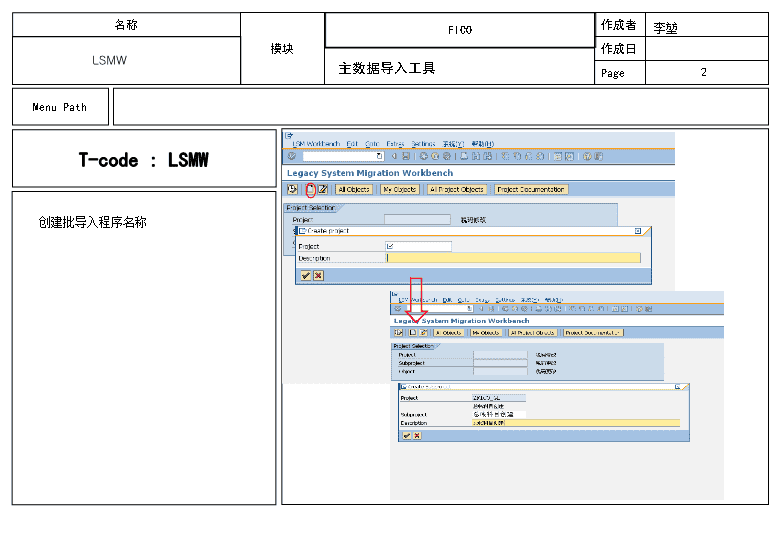Click red Cancel icon in larger window toolbar
The width and height of the screenshot is (780, 540).
[447, 156]
